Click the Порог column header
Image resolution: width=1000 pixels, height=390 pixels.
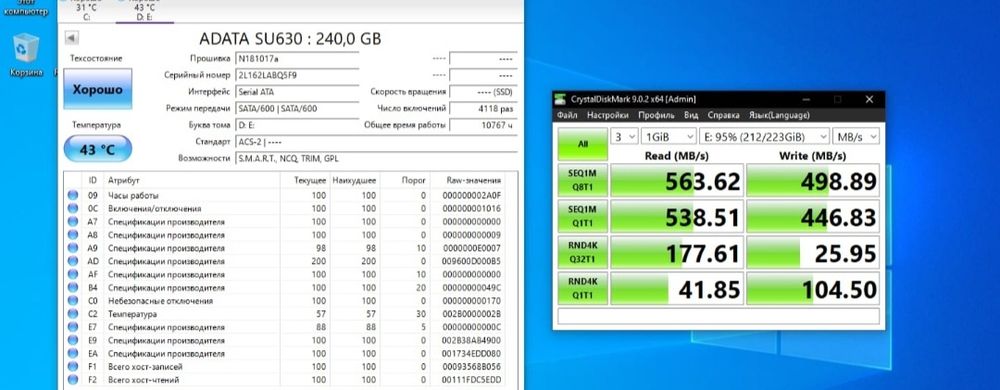[406, 181]
